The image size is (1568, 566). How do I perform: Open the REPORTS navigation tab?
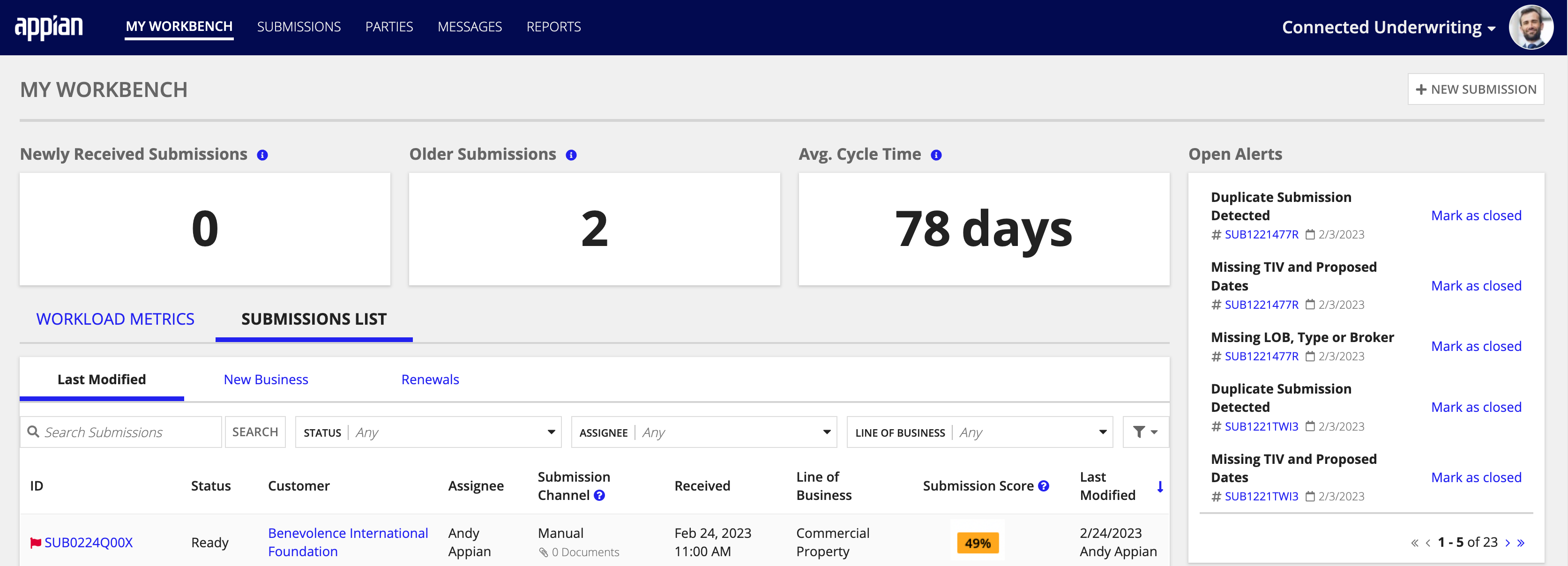[x=554, y=27]
